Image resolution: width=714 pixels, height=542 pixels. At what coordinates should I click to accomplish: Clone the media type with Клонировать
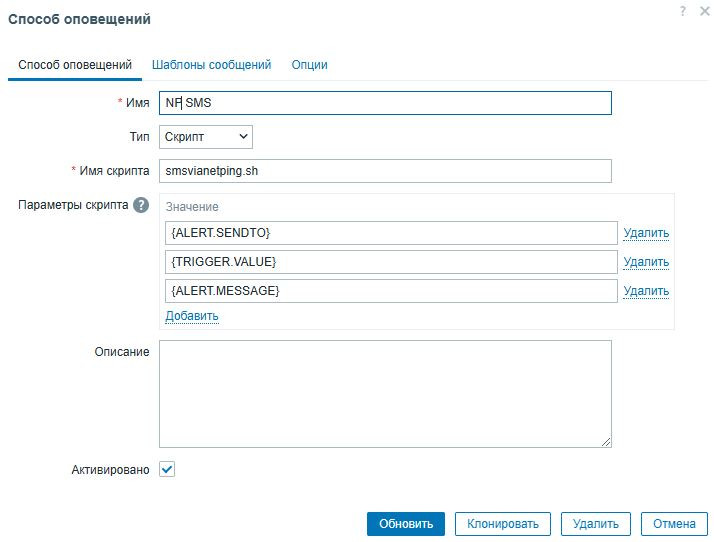click(503, 524)
